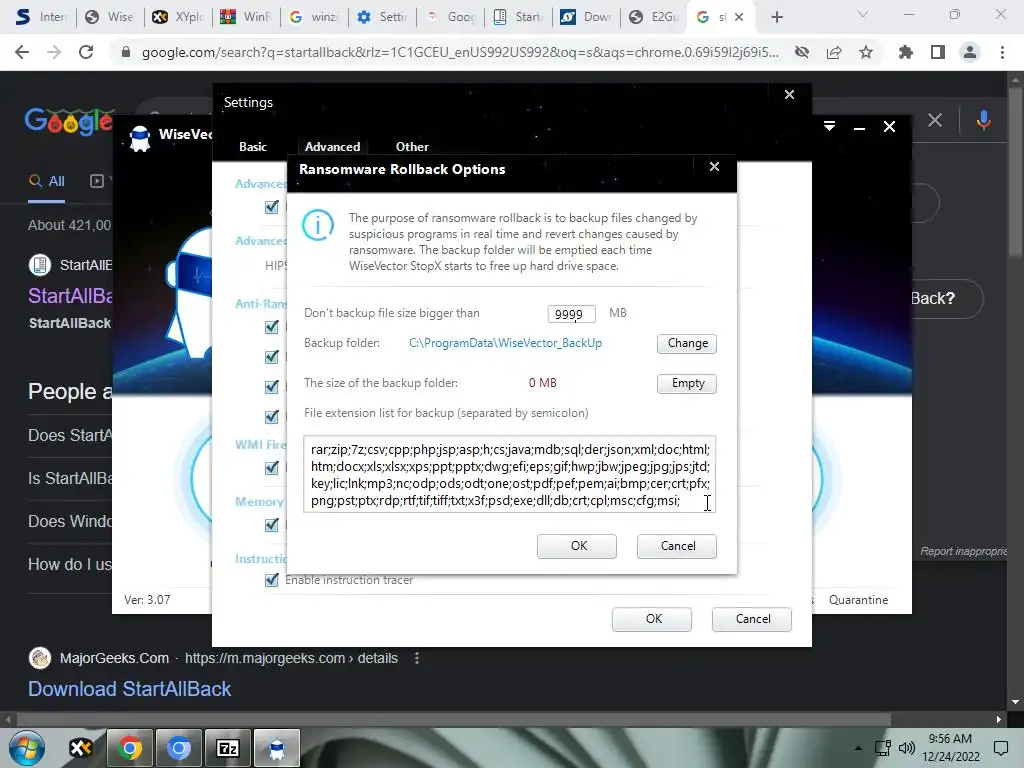Click the WiseVector logo icon
This screenshot has width=1024, height=768.
[140, 138]
